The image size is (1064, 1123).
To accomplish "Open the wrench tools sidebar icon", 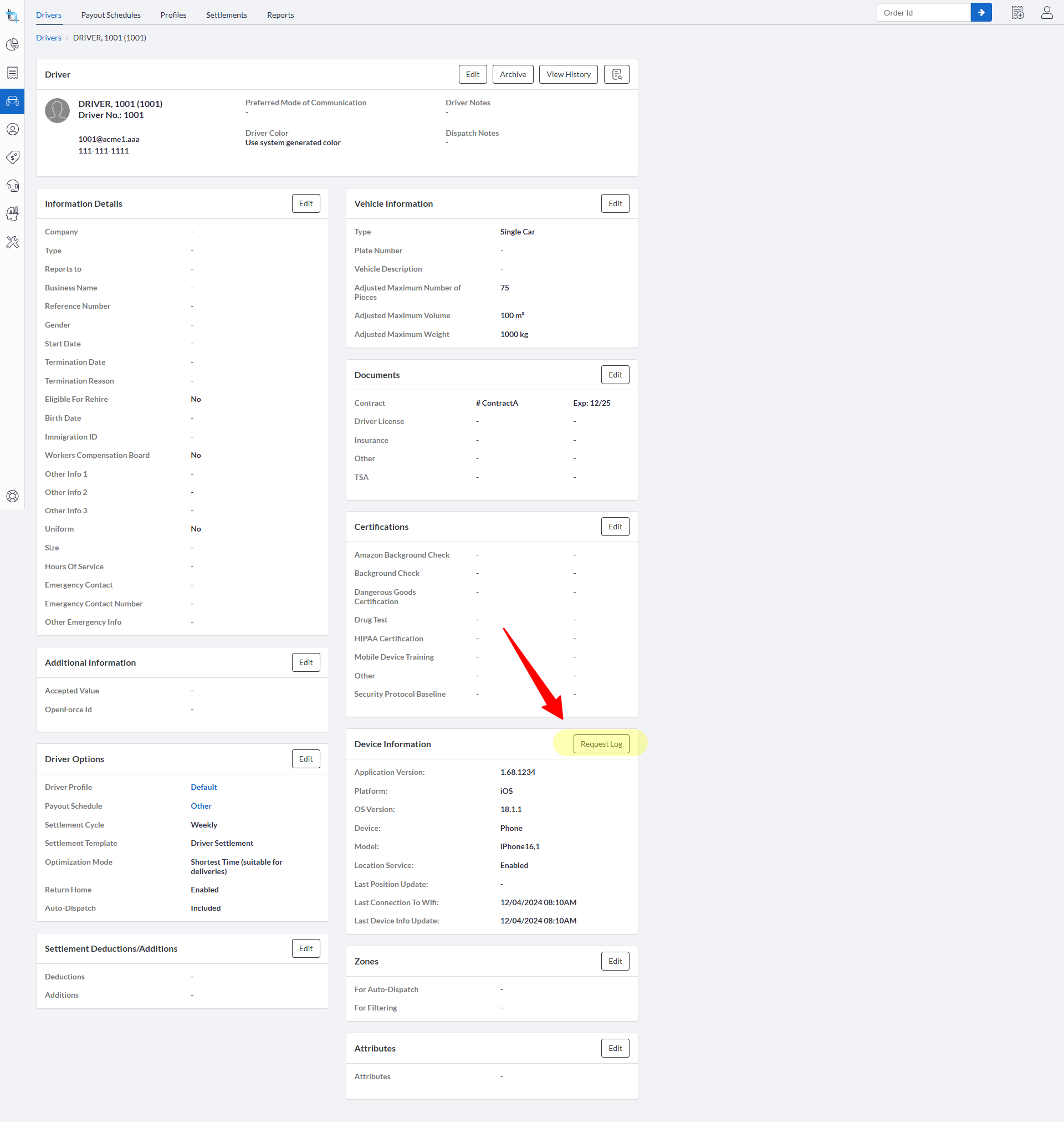I will (x=13, y=242).
